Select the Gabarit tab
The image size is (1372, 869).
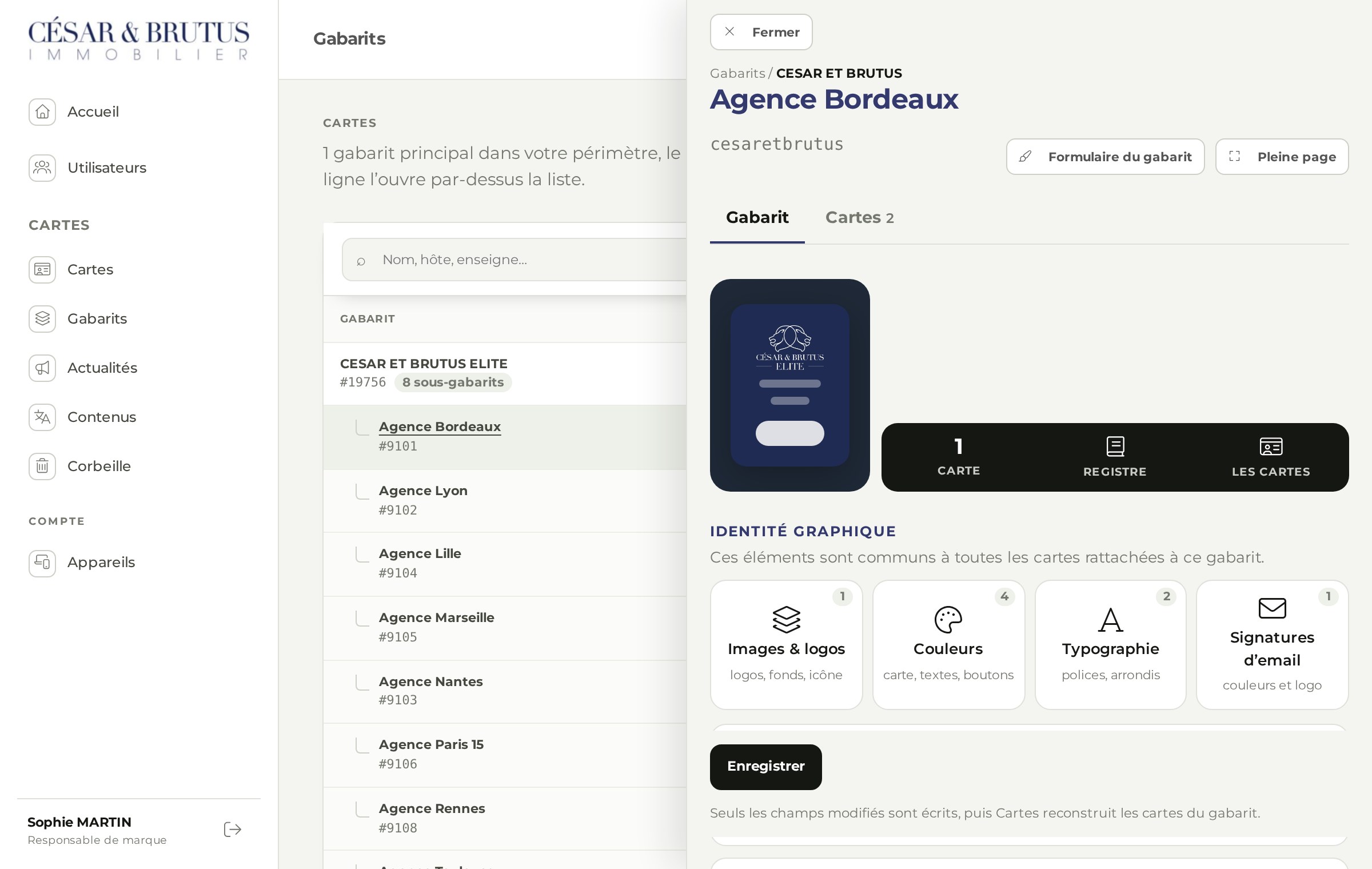(757, 218)
